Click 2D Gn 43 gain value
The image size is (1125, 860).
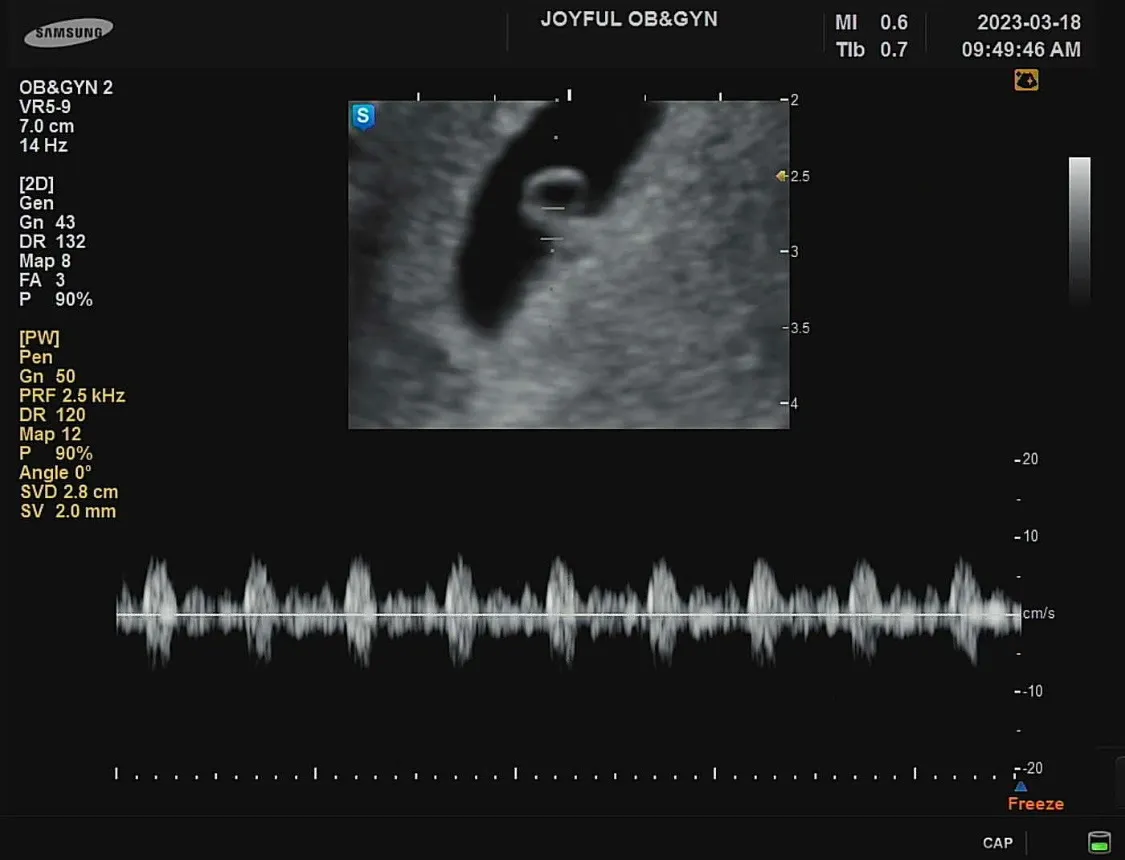click(47, 222)
